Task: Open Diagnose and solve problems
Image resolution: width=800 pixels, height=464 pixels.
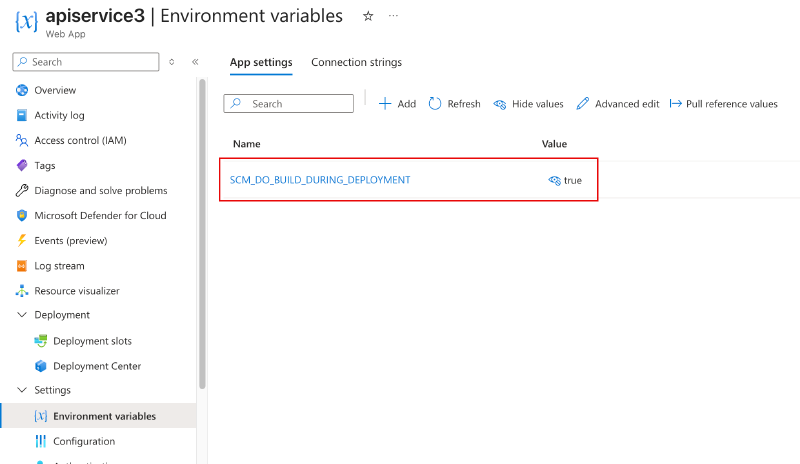Action: coord(101,190)
